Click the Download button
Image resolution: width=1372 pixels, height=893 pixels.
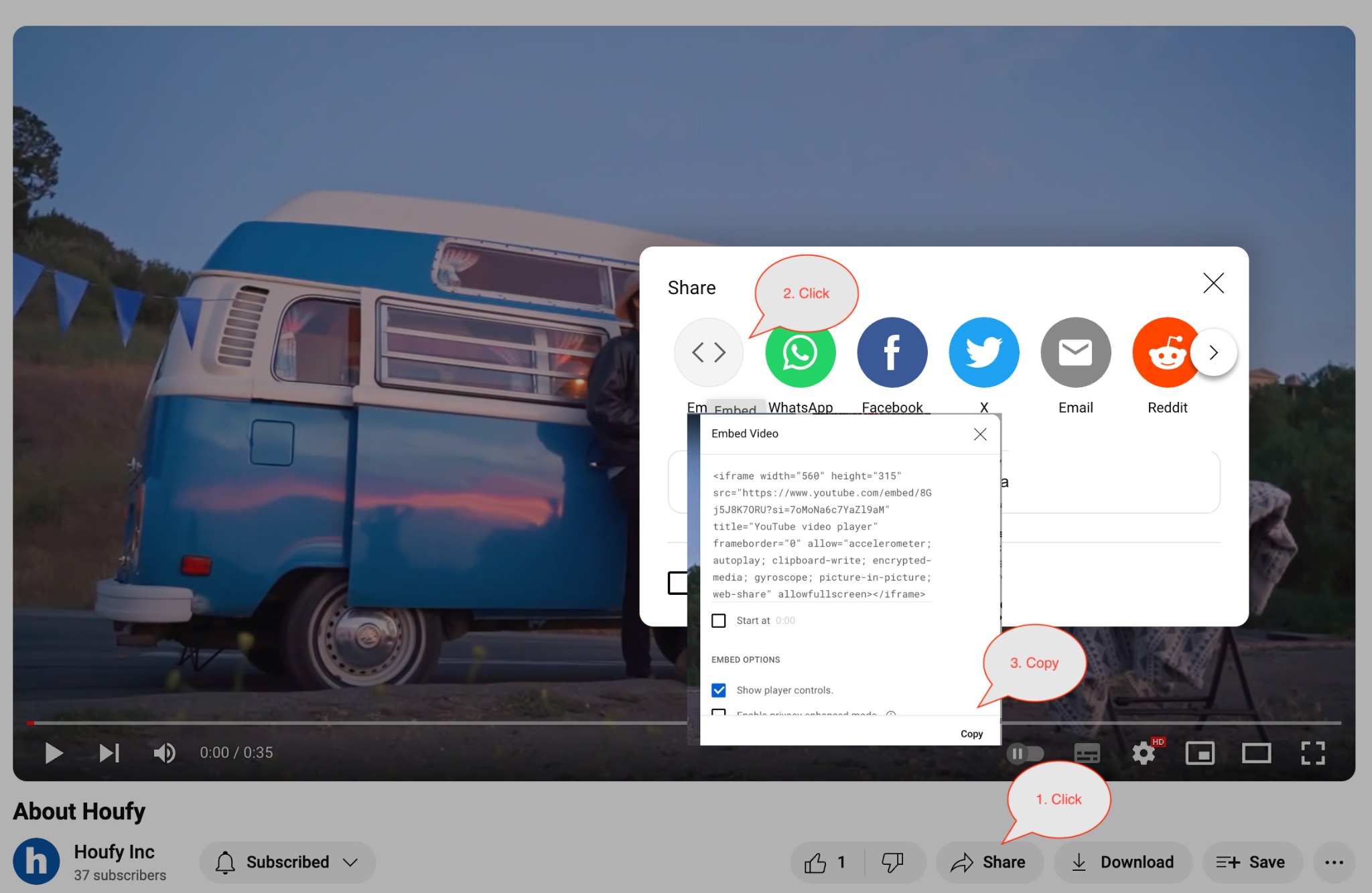click(1123, 862)
